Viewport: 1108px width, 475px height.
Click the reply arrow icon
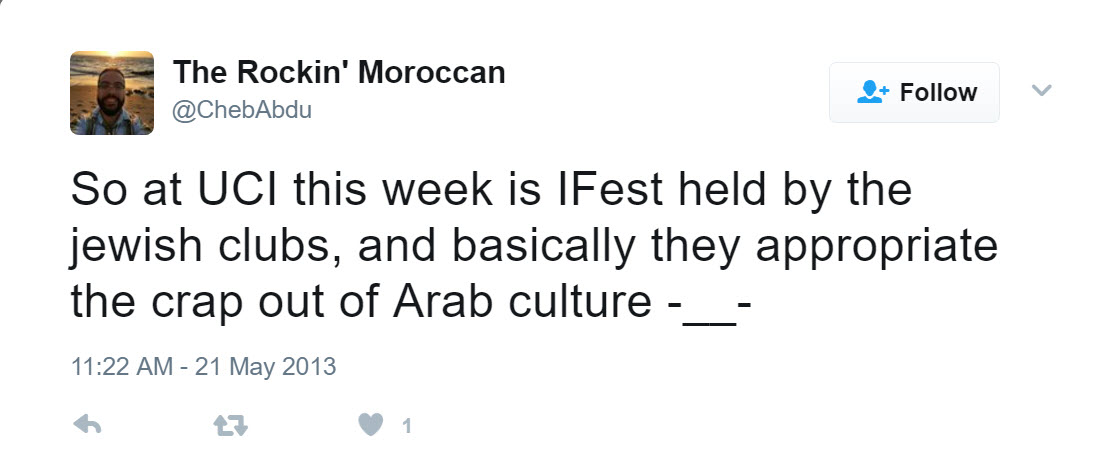(x=88, y=425)
